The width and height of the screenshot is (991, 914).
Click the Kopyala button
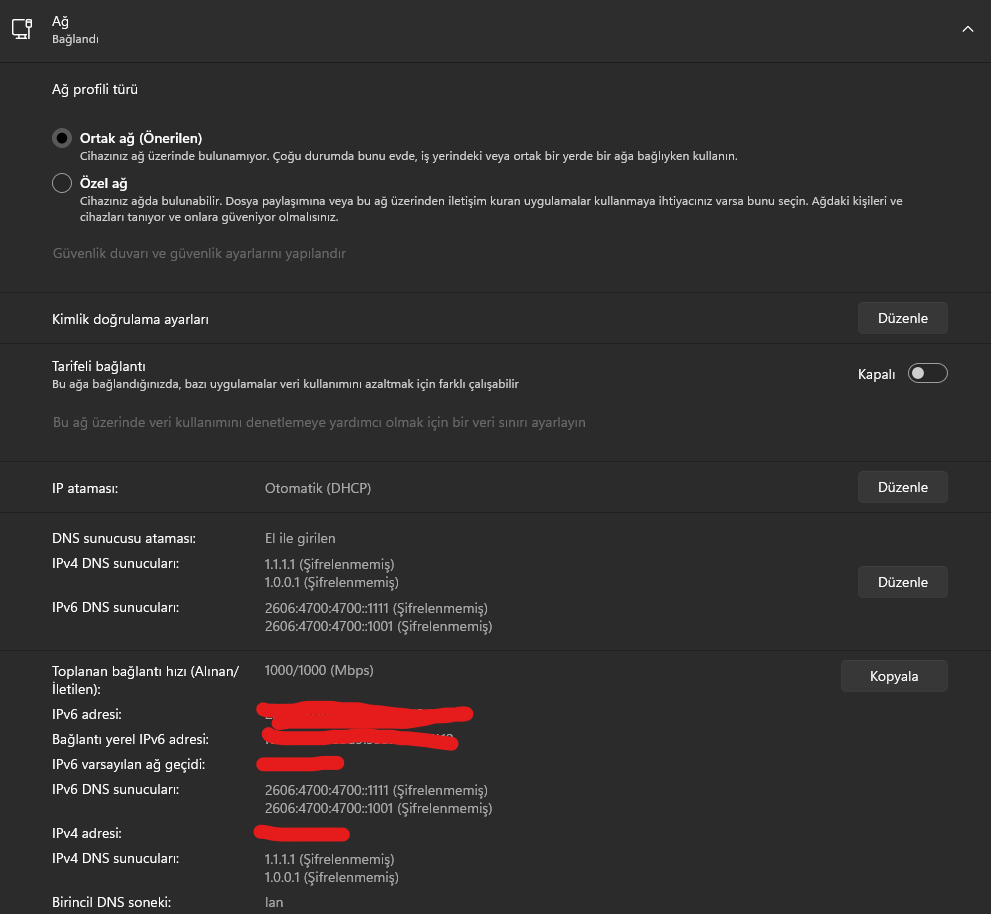point(894,676)
